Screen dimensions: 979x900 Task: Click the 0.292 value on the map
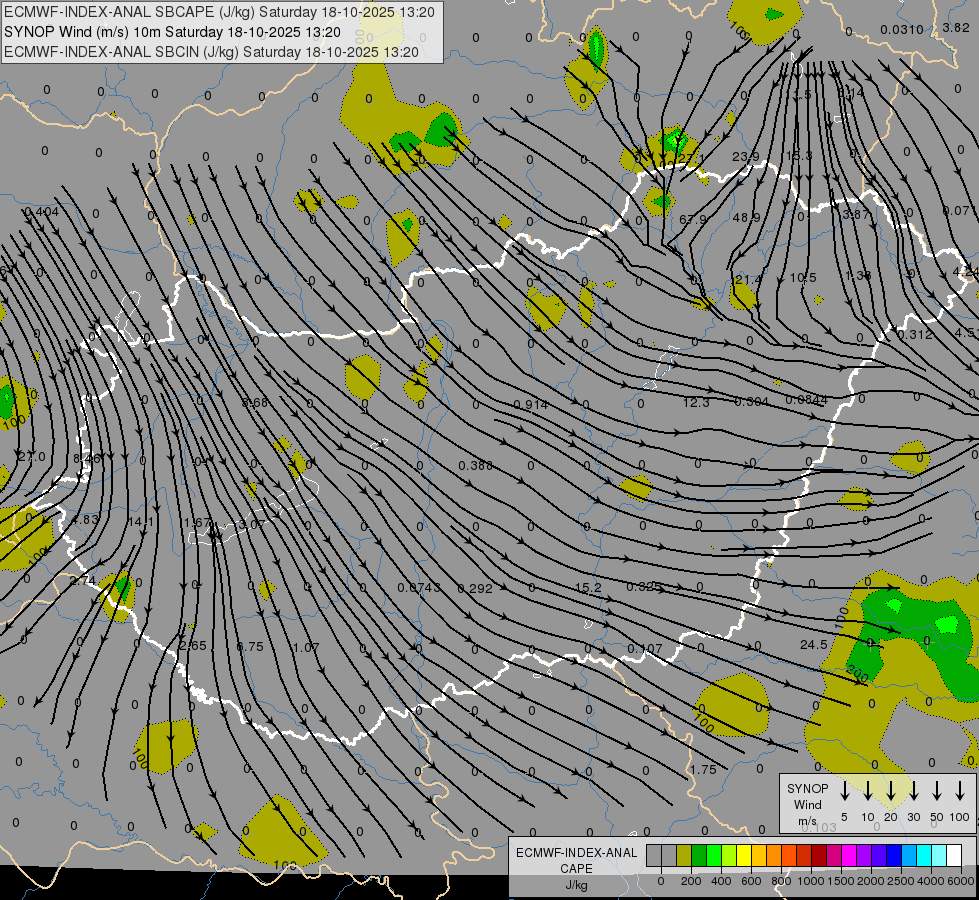pos(475,588)
